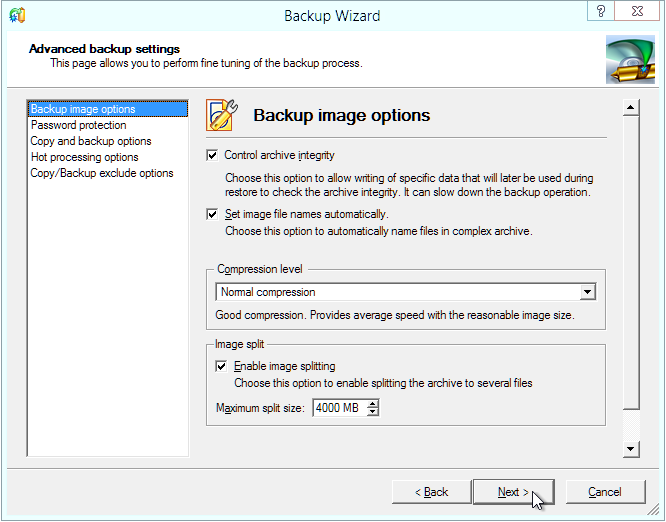The width and height of the screenshot is (666, 522).
Task: Decrease the maximum split size with down arrow
Action: pos(373,412)
